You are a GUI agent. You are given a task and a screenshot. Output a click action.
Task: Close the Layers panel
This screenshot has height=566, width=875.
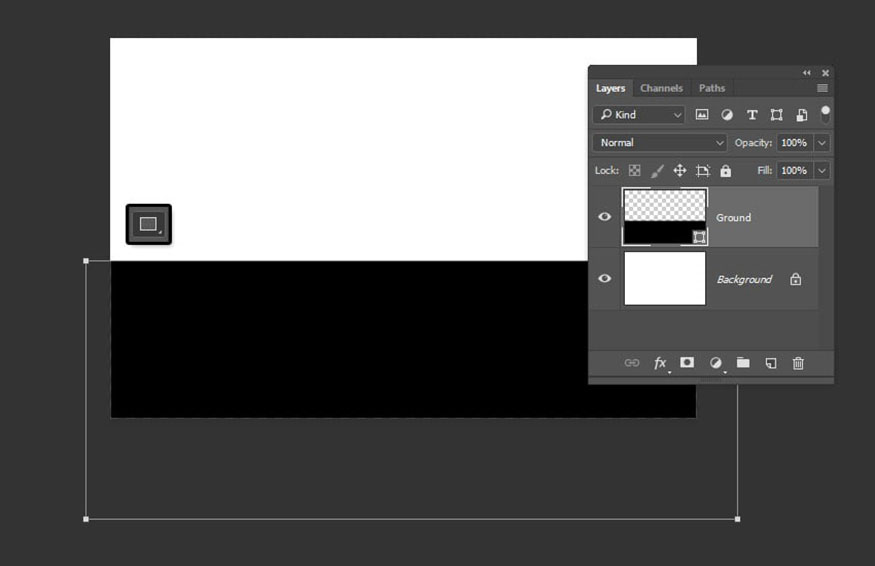click(825, 73)
